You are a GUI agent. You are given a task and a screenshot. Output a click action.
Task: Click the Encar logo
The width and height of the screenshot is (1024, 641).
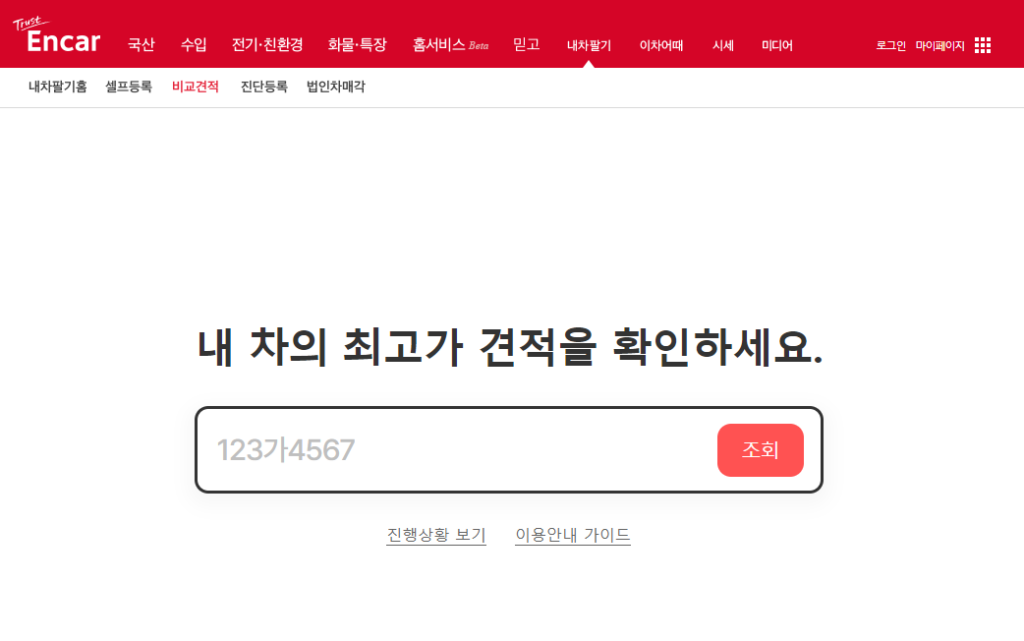point(57,36)
